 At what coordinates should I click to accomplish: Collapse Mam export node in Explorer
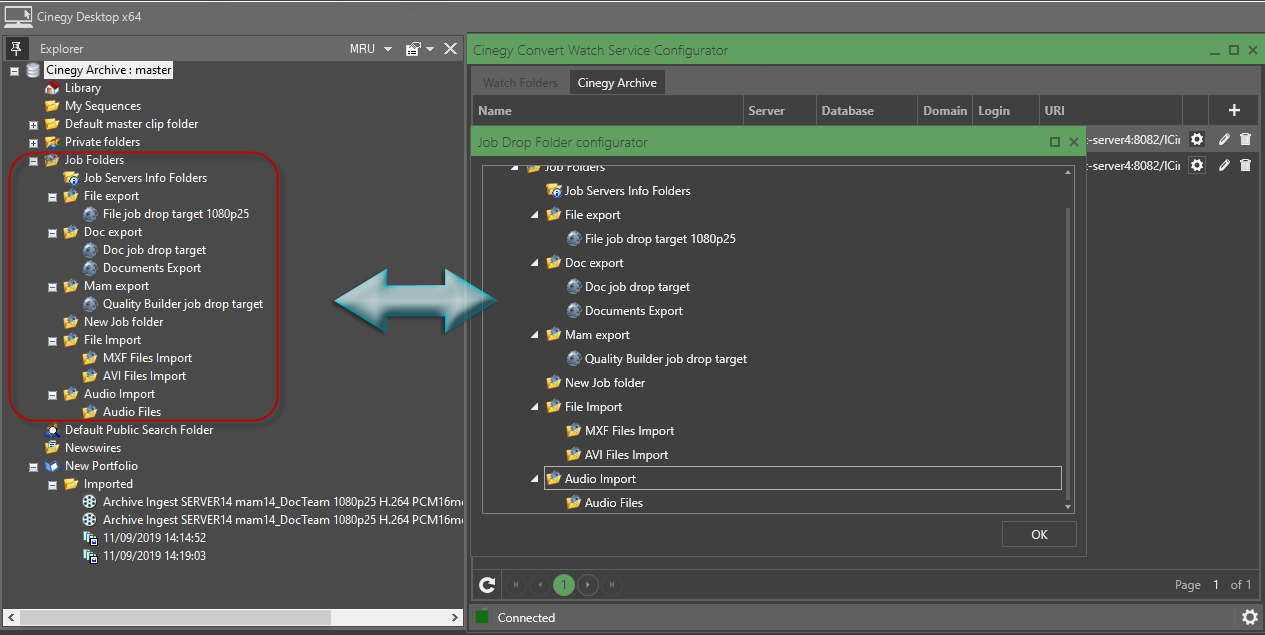pos(53,287)
